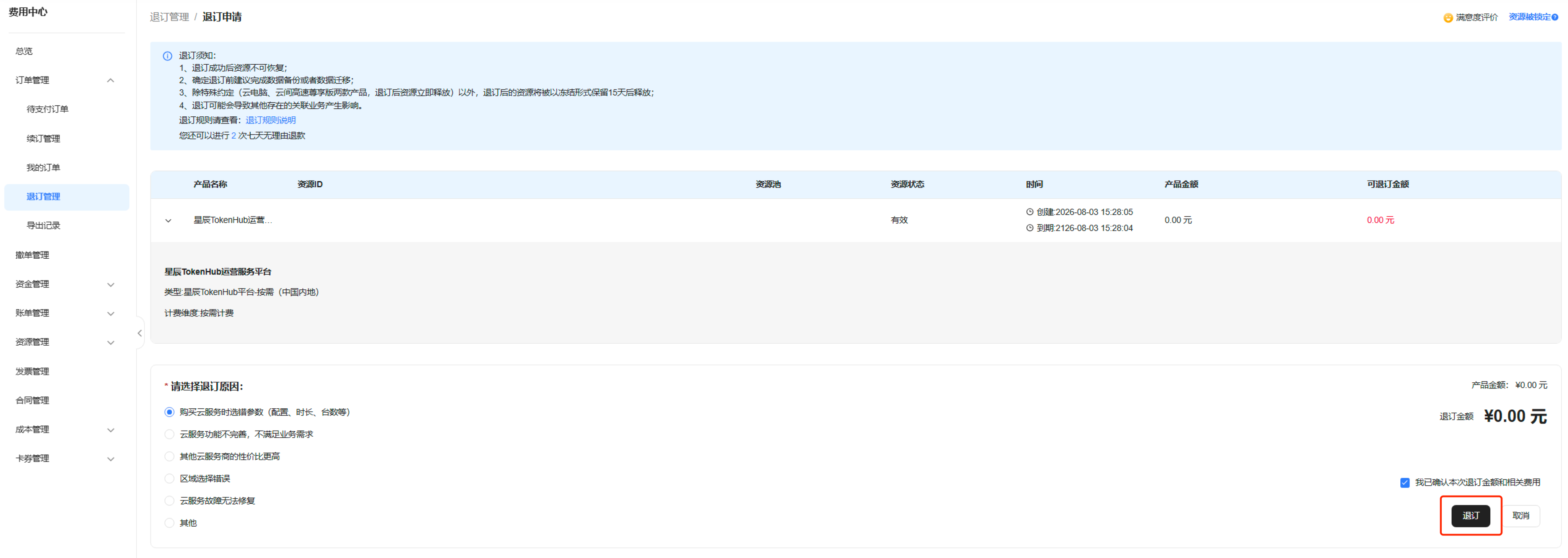Choose the 其他 reason radio button
Image resolution: width=1568 pixels, height=558 pixels.
[169, 523]
